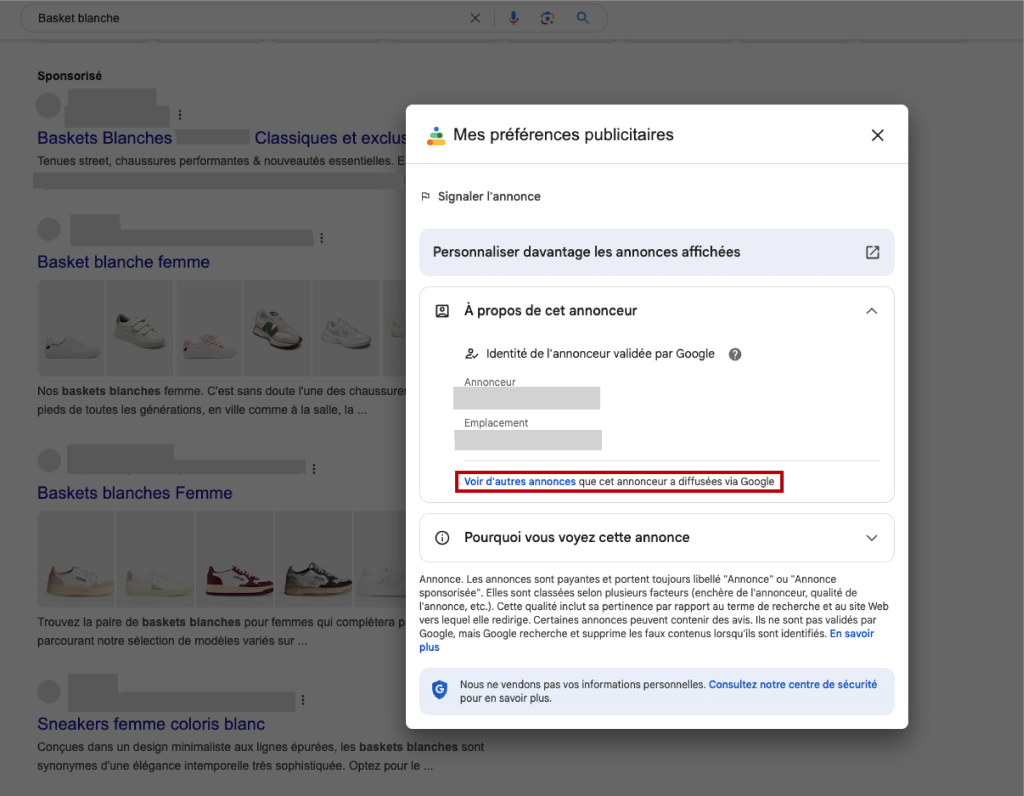Click the site favicon above 'Sneakers femme coloris blanc'
Viewport: 1024px width, 796px height.
click(x=49, y=692)
